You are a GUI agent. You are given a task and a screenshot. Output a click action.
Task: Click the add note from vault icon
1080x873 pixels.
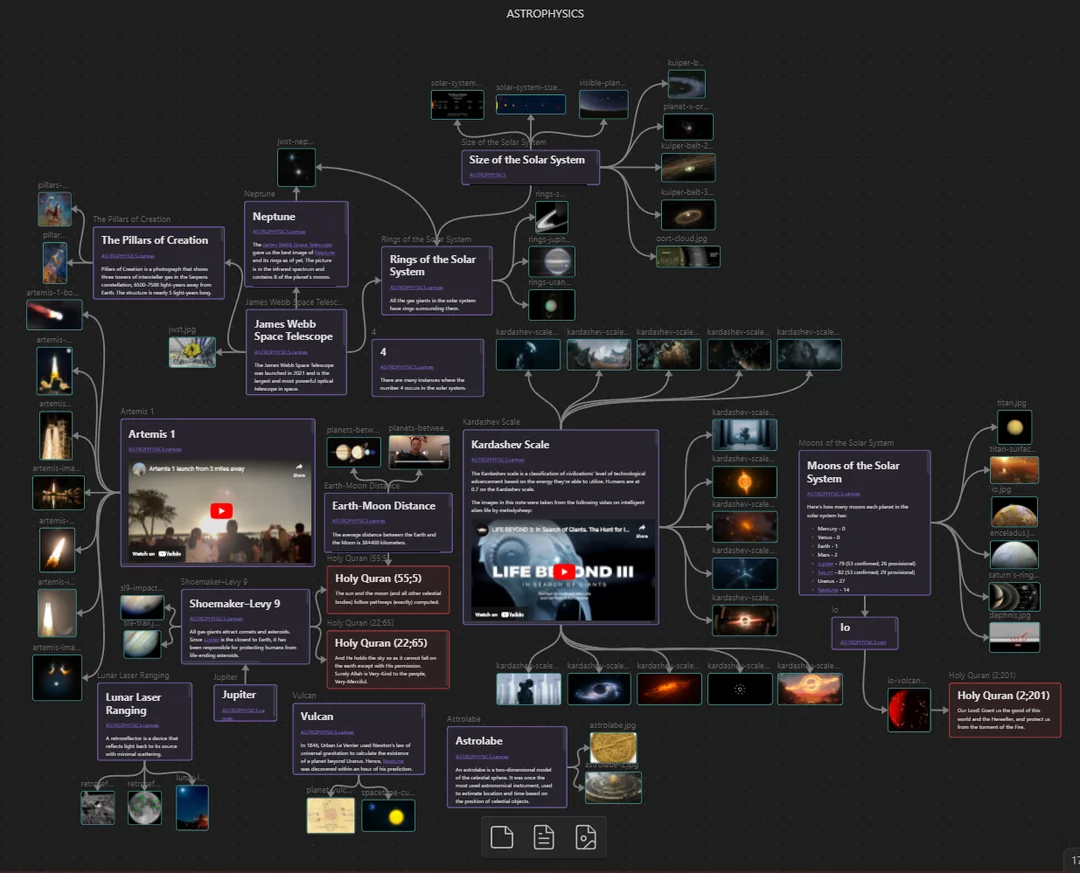tap(544, 837)
